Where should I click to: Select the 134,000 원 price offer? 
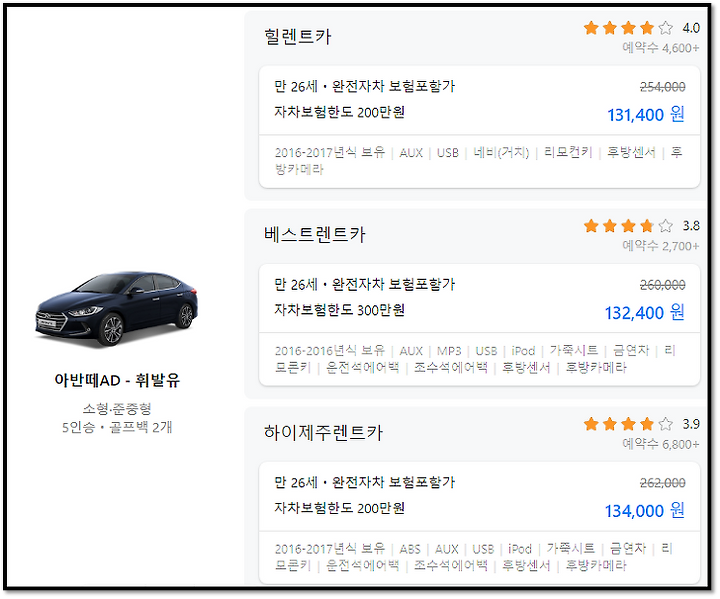click(x=644, y=510)
